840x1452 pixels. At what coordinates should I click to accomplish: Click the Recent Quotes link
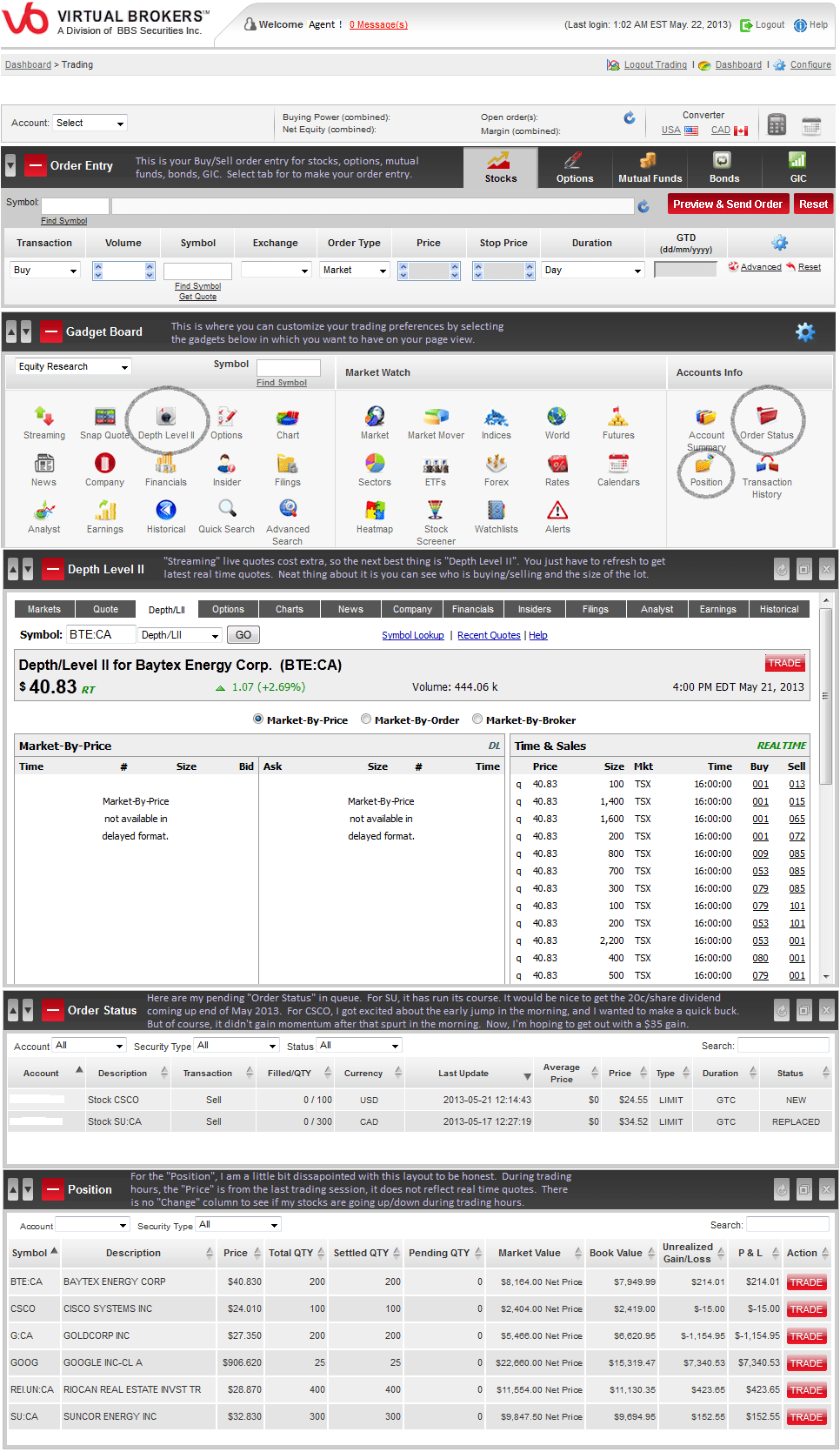(489, 635)
